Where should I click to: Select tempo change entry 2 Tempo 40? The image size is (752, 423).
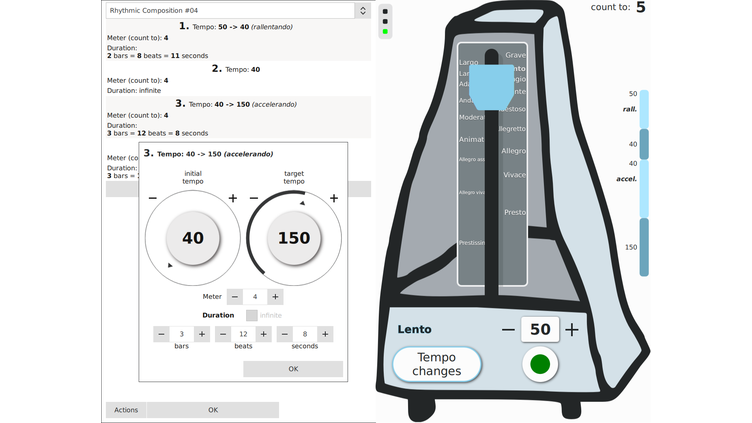[238, 79]
